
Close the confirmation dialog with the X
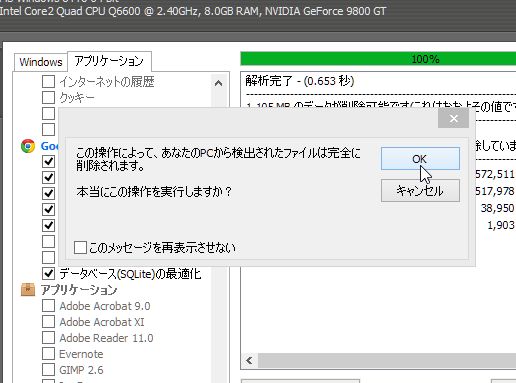click(453, 118)
